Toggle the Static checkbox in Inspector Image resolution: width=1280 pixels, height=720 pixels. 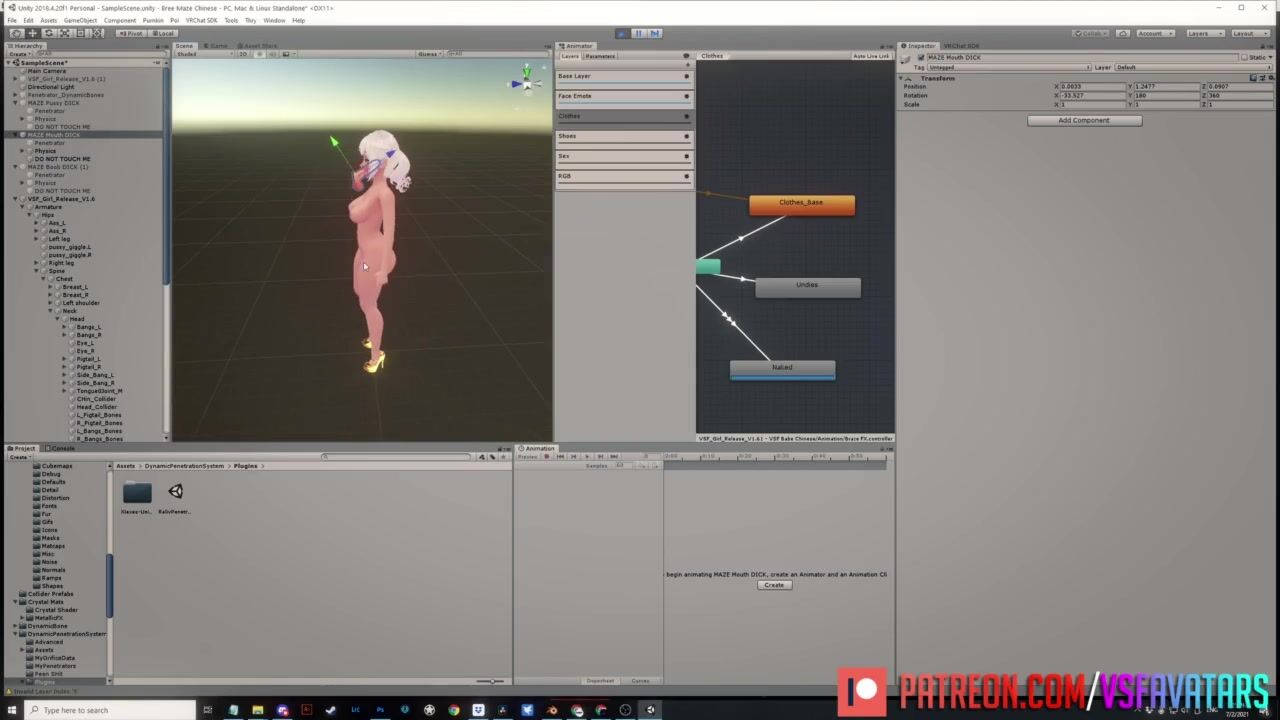tap(1246, 57)
